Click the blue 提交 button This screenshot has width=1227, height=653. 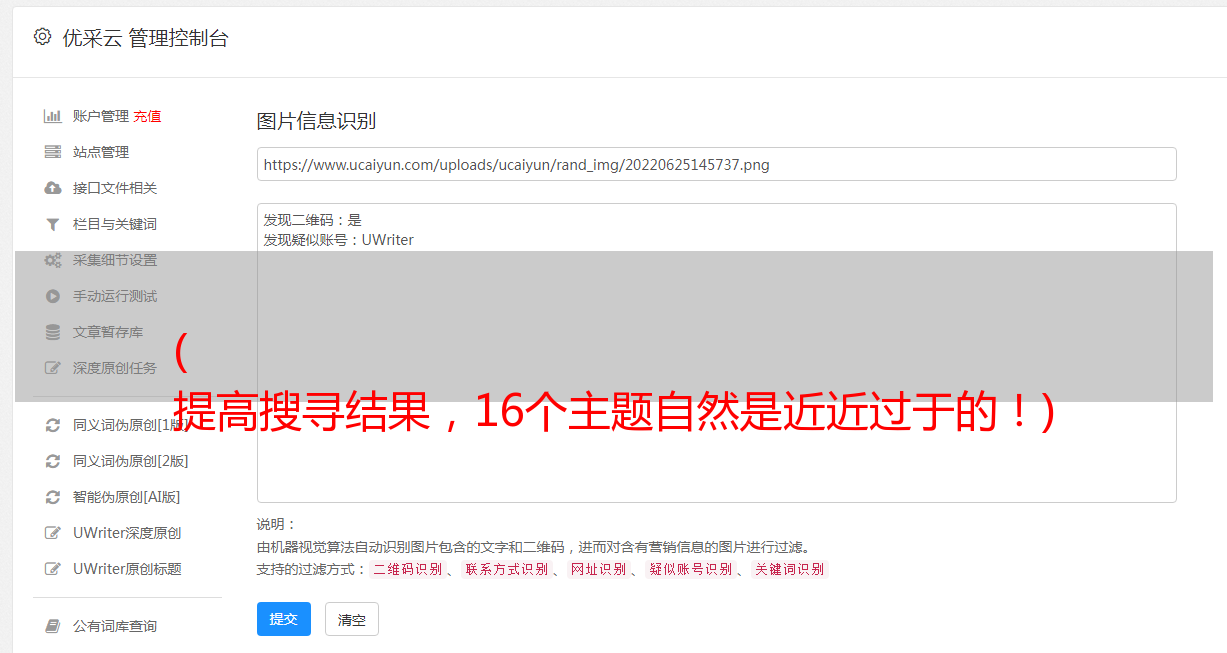[x=284, y=619]
